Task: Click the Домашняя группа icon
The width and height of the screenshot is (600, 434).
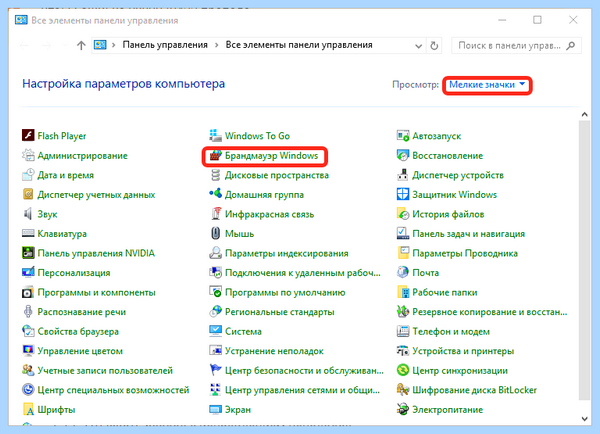Action: (x=215, y=194)
